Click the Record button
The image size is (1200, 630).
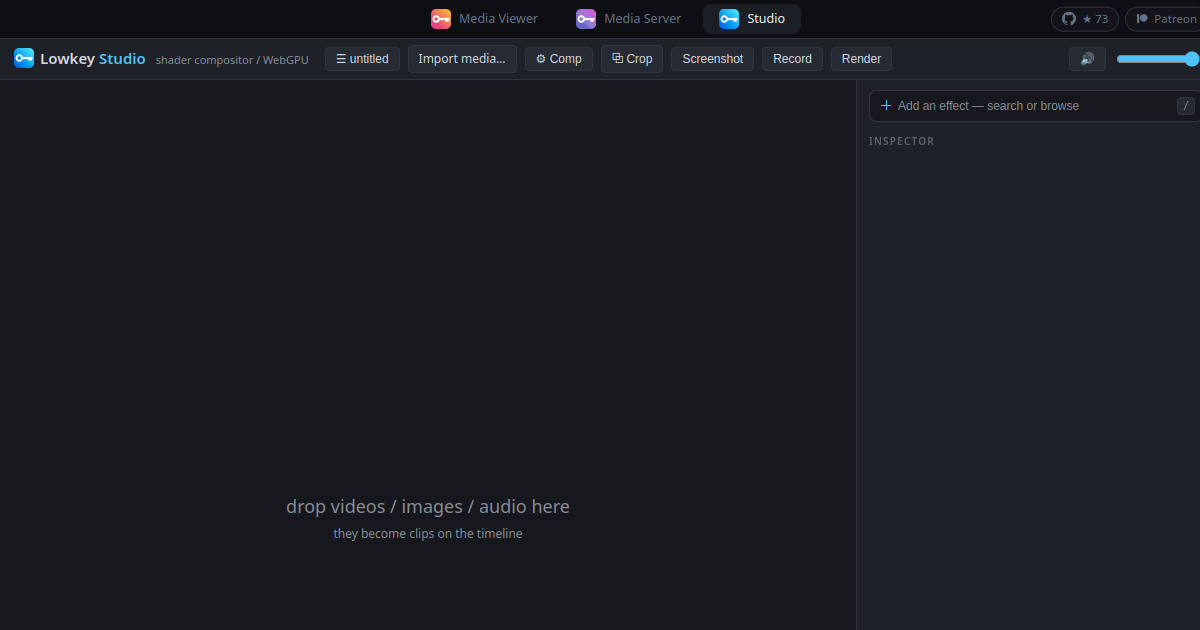click(793, 59)
